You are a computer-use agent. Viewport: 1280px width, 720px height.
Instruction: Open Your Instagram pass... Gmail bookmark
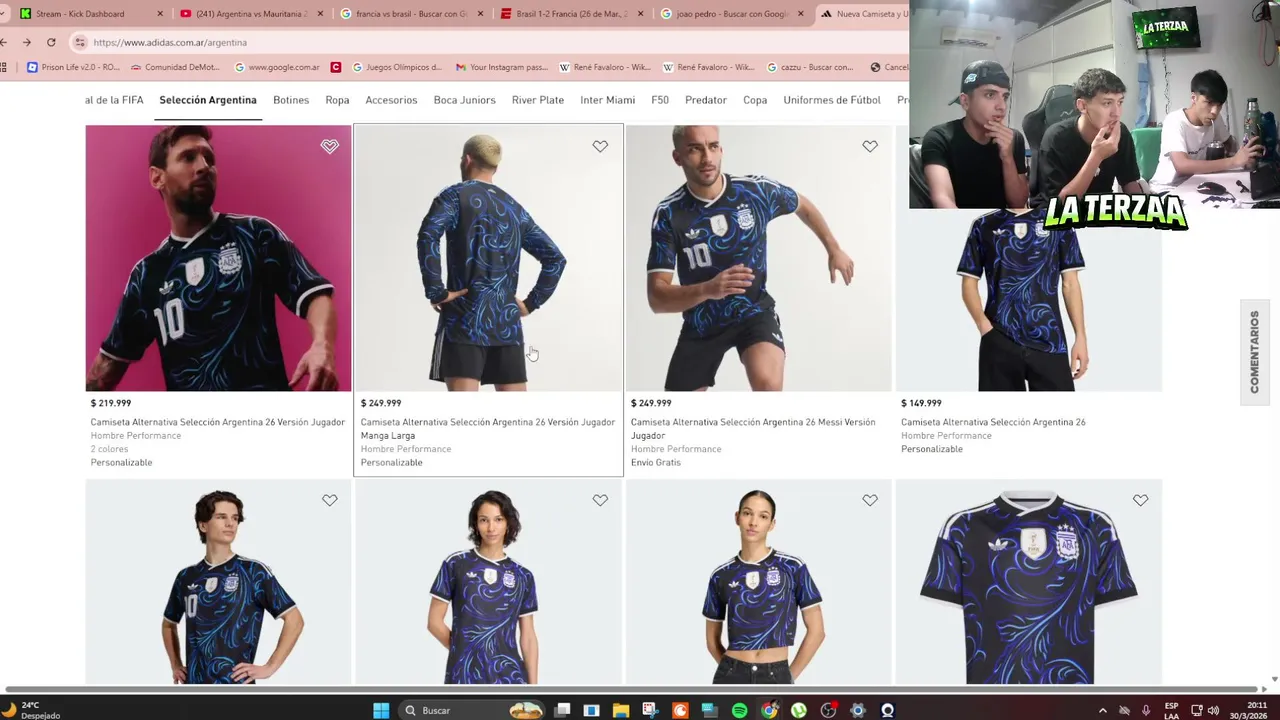(x=502, y=67)
